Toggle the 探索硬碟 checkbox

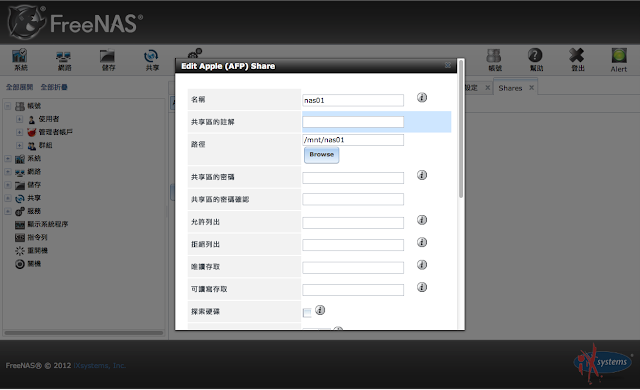(x=307, y=312)
